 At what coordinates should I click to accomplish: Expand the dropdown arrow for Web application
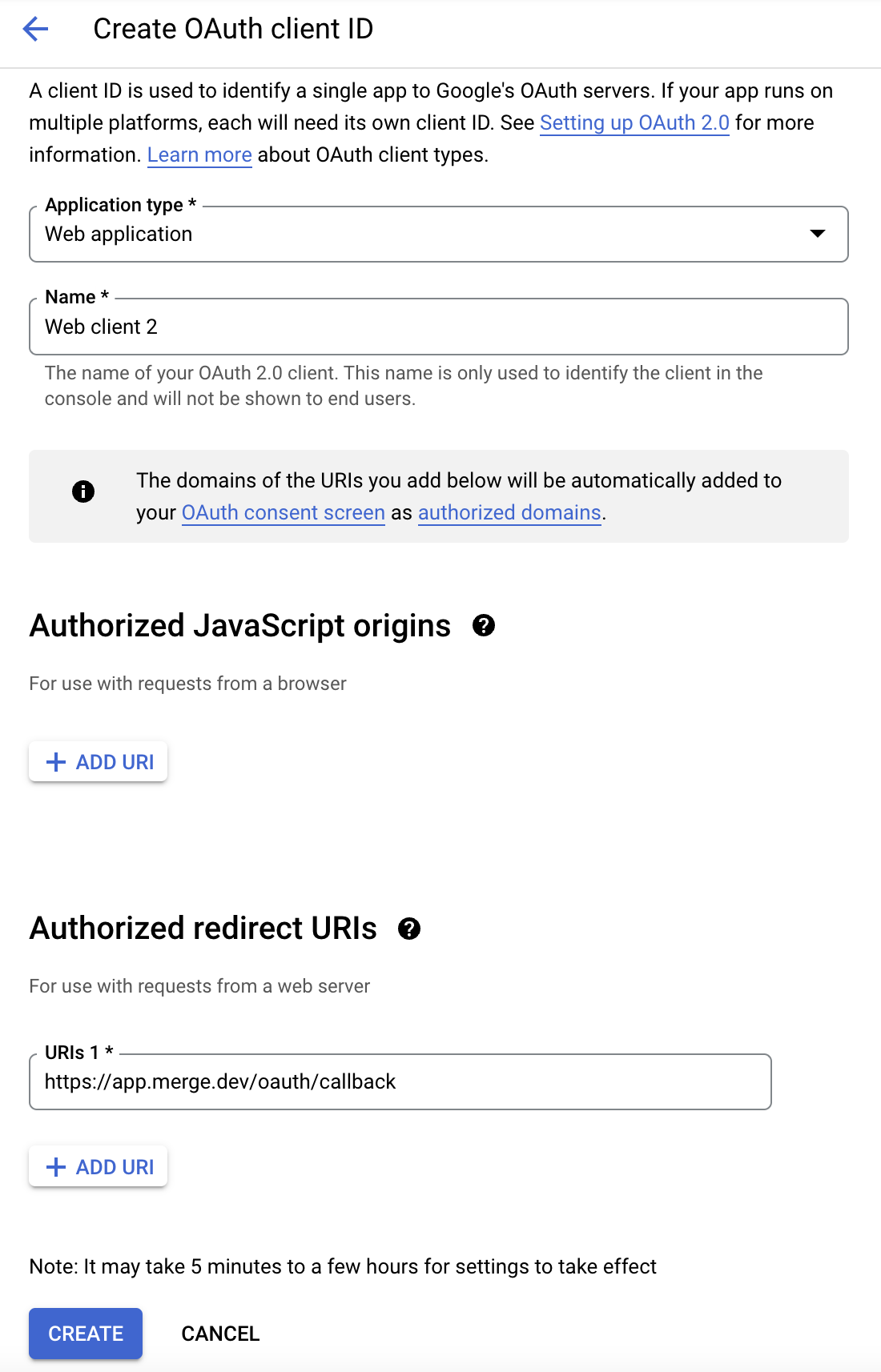pos(817,234)
